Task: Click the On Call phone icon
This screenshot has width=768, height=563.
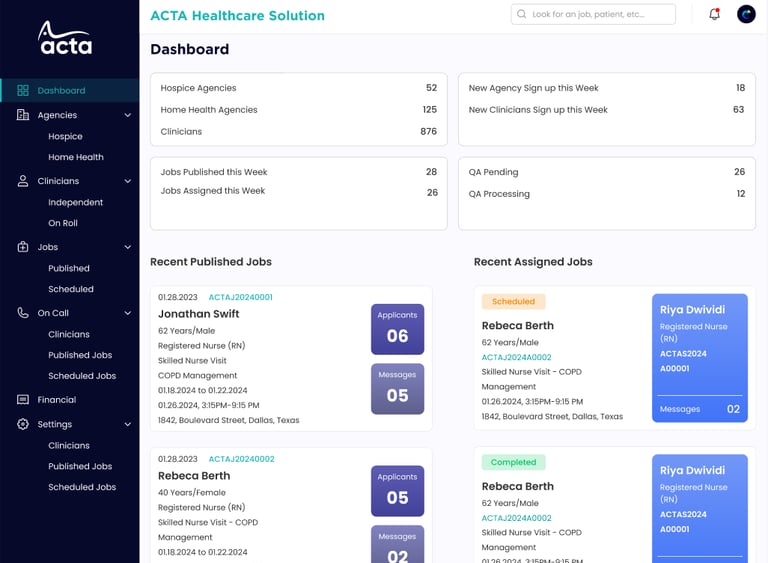Action: [23, 313]
